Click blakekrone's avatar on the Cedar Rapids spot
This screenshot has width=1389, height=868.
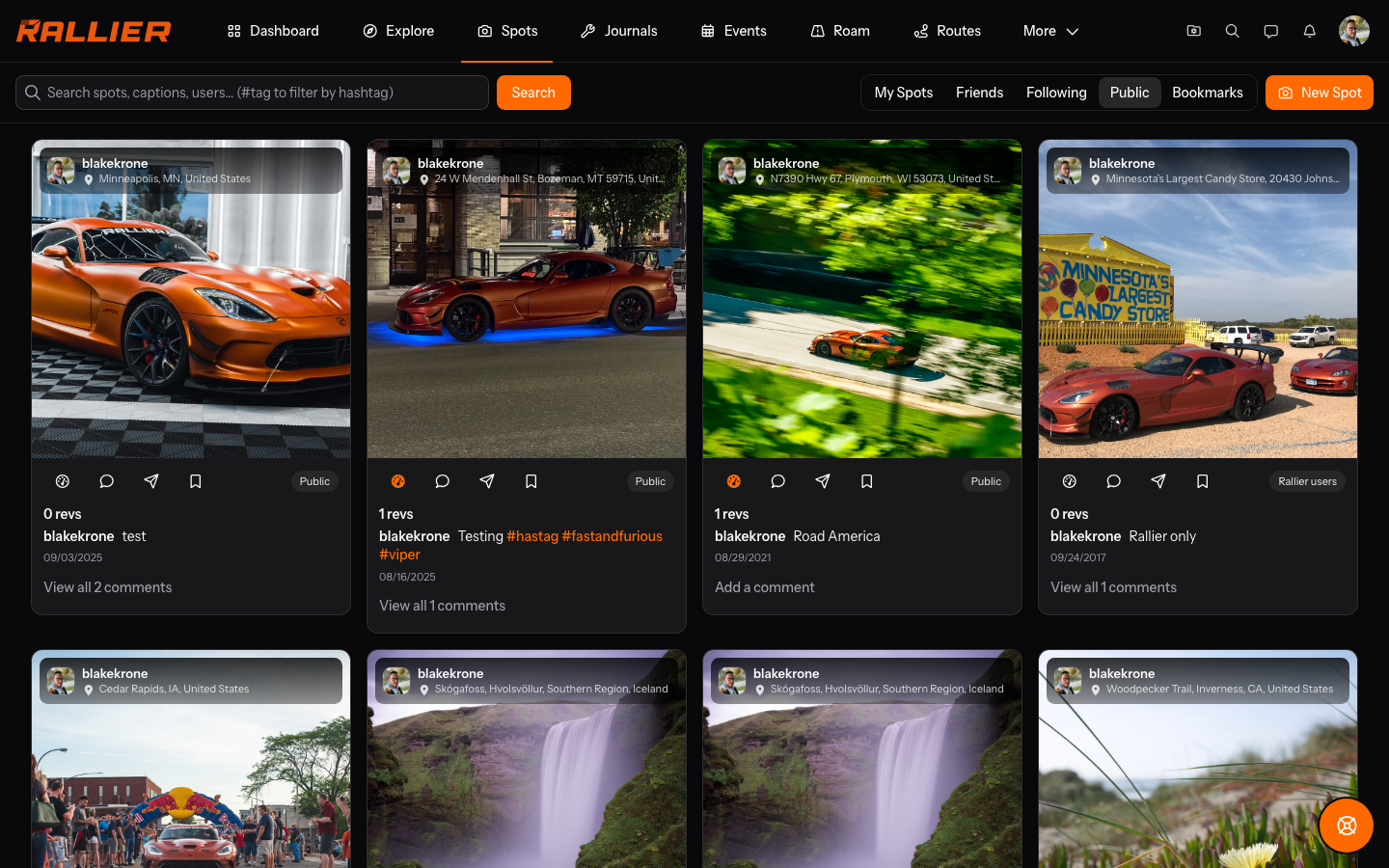[x=61, y=681]
